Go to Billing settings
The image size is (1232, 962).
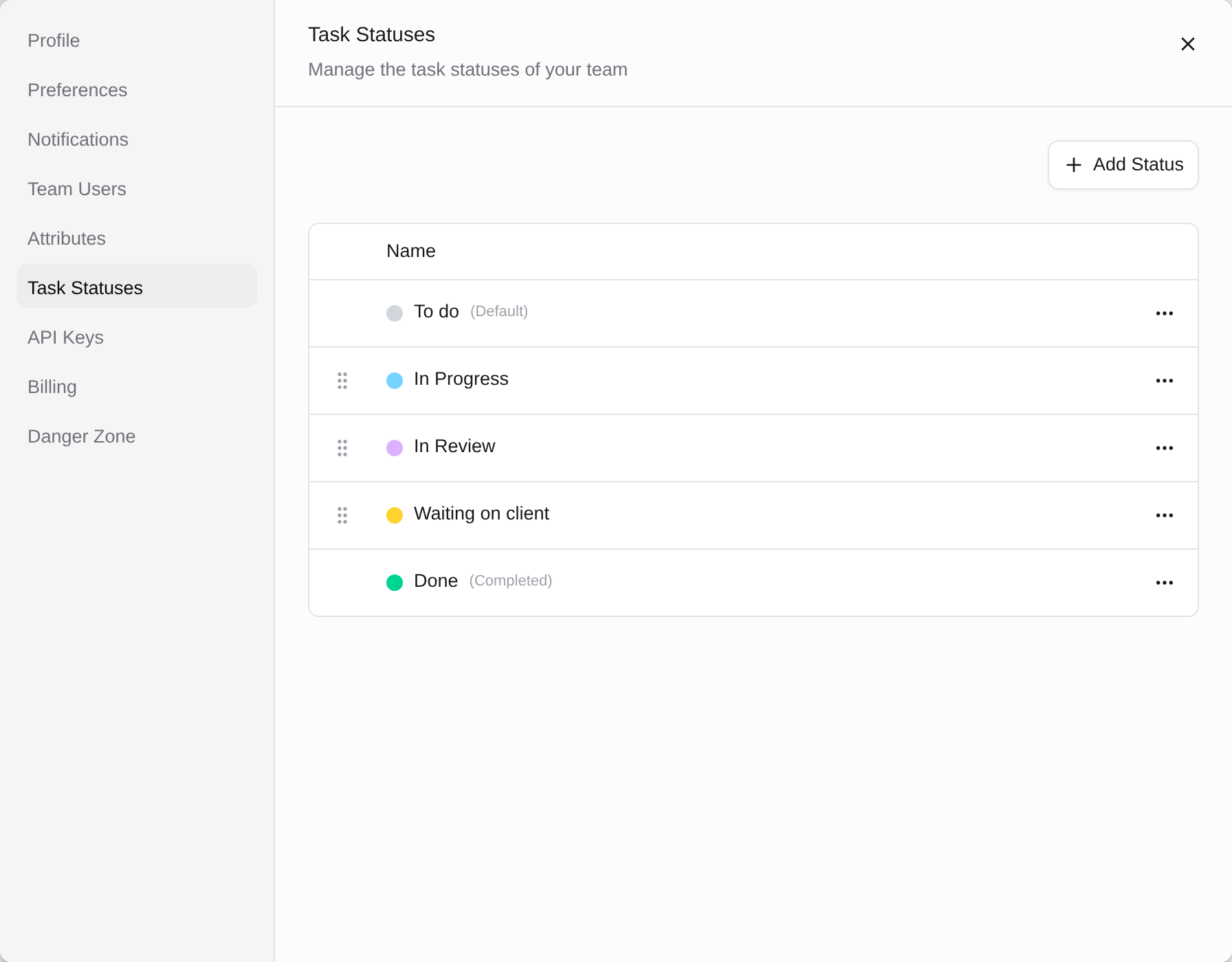click(x=137, y=387)
